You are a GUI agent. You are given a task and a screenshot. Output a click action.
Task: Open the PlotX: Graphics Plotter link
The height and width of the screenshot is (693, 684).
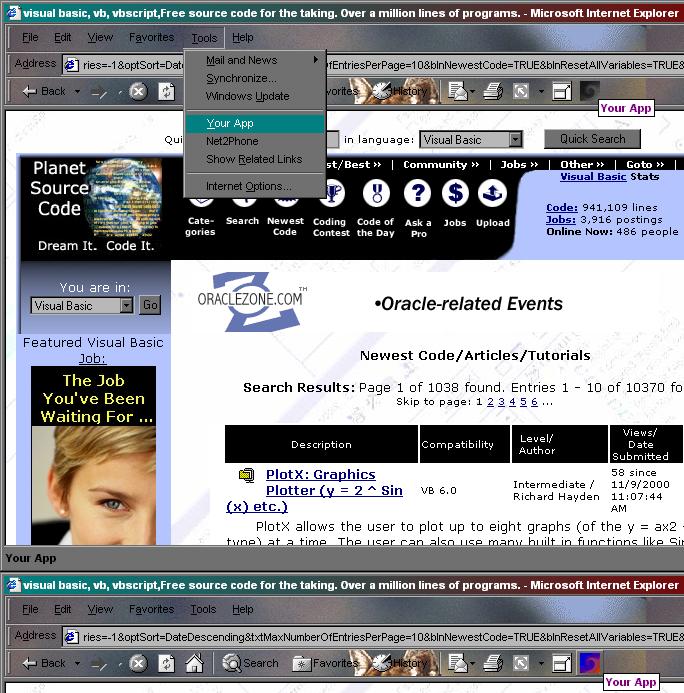point(314,490)
